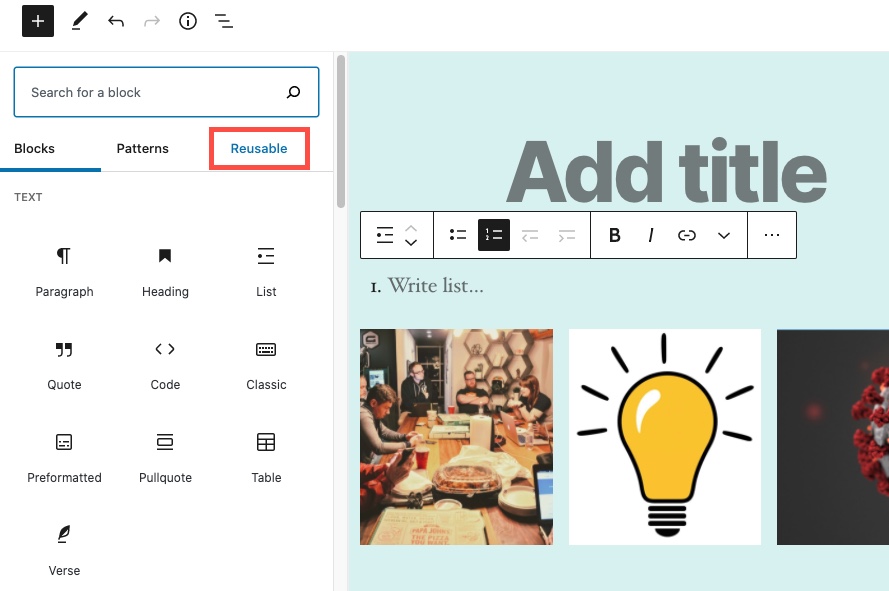Switch to the Blocks tab
The height and width of the screenshot is (591, 889).
coord(34,149)
